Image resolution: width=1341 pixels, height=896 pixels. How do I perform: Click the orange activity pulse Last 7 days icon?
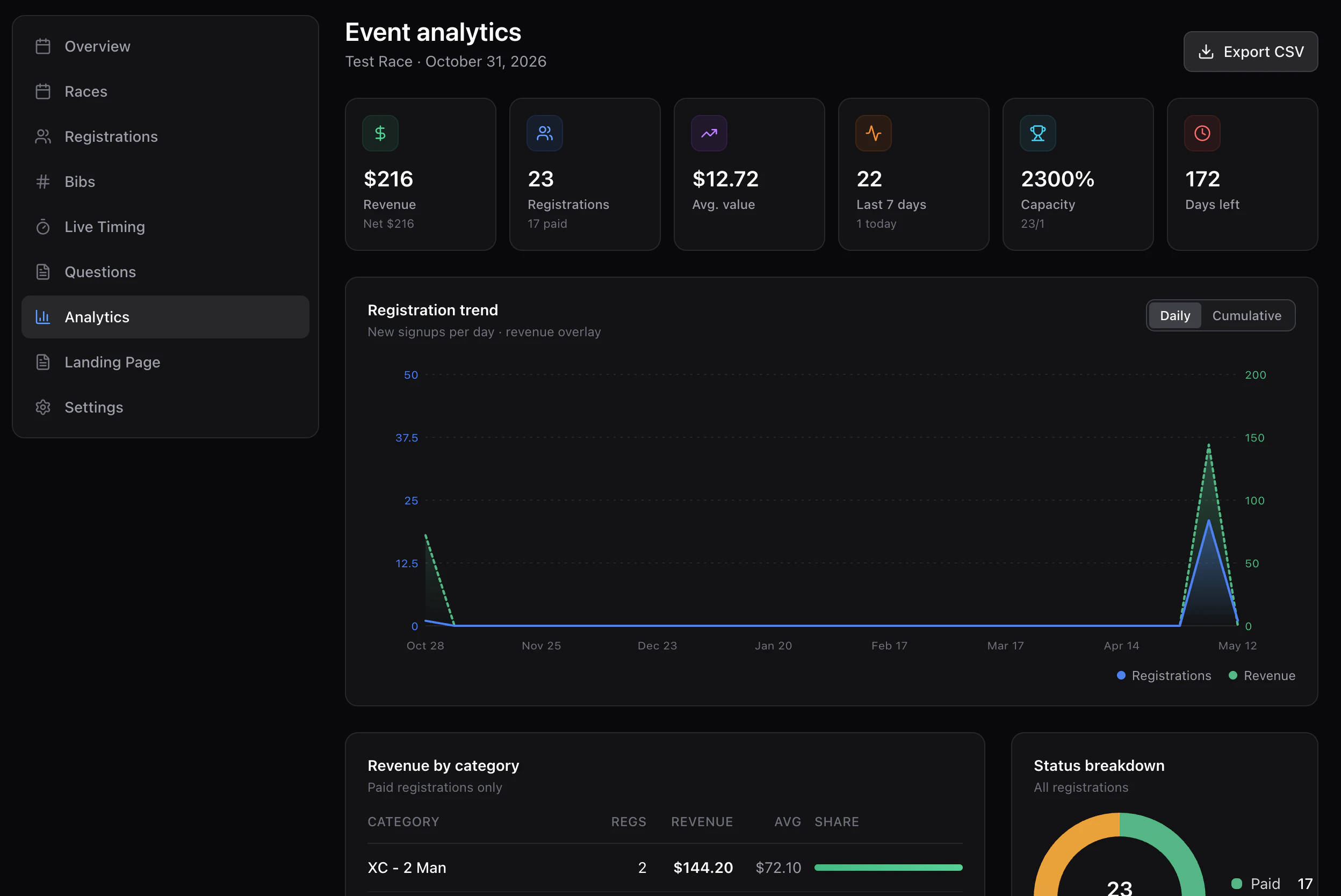point(873,133)
